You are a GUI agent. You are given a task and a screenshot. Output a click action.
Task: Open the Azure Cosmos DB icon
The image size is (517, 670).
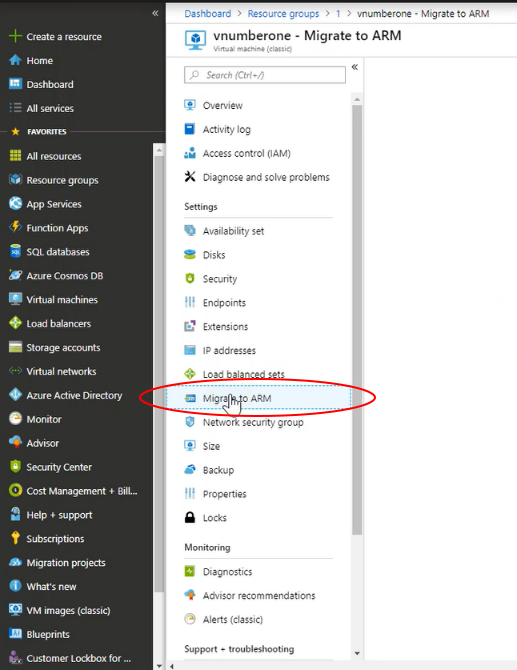(15, 276)
